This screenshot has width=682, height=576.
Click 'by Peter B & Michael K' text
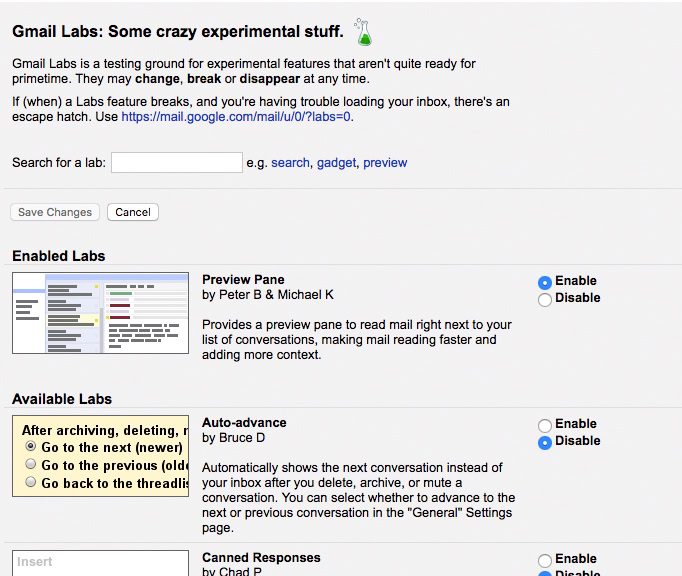[x=267, y=295]
